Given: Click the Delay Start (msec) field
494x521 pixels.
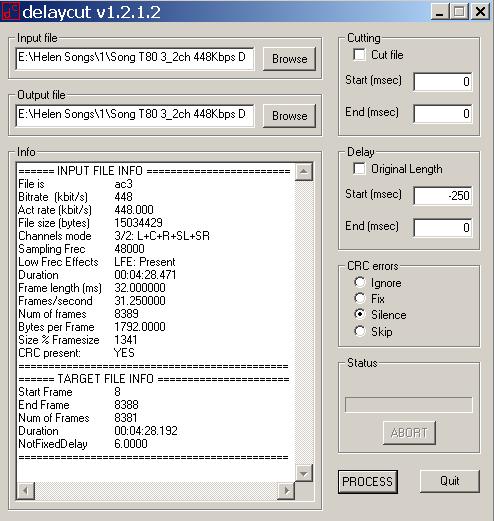Looking at the screenshot, I should pos(443,195).
